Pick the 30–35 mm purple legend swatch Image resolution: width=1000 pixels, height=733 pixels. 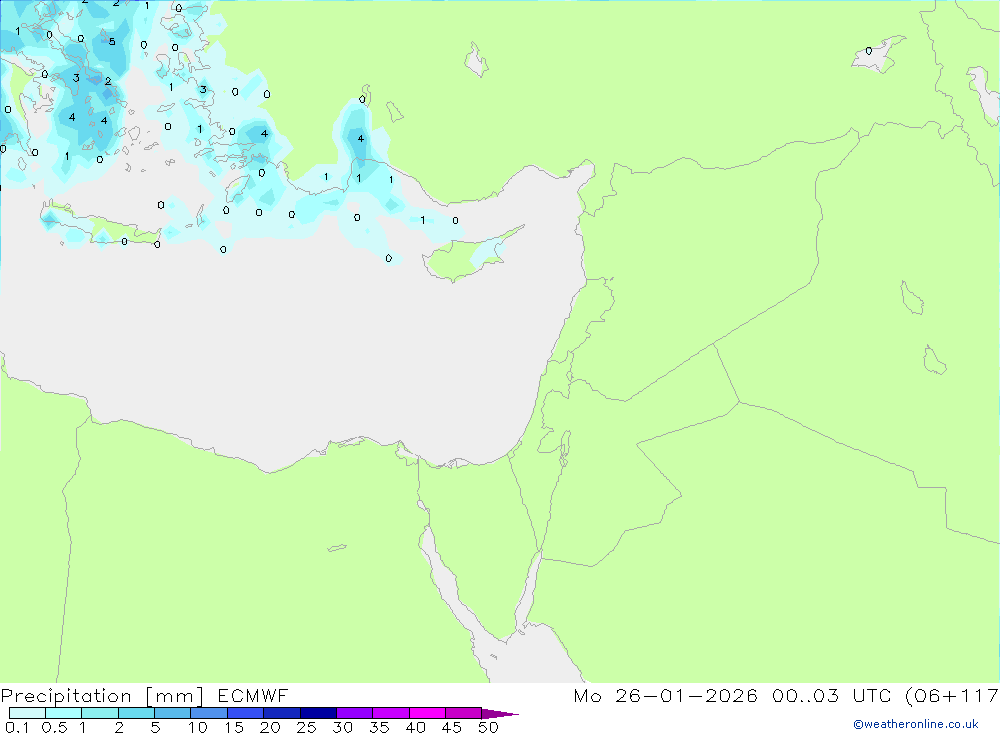click(354, 713)
